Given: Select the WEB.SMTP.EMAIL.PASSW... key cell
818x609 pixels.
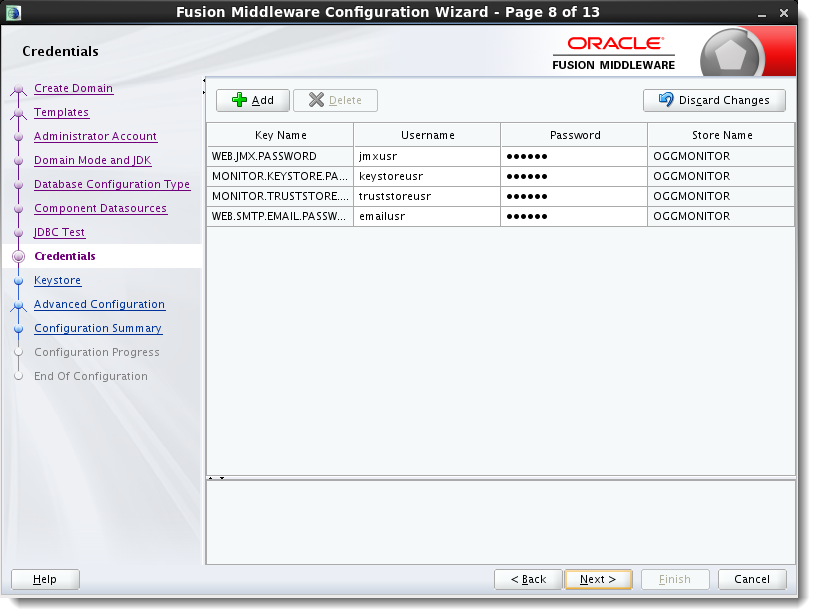Looking at the screenshot, I should point(280,217).
